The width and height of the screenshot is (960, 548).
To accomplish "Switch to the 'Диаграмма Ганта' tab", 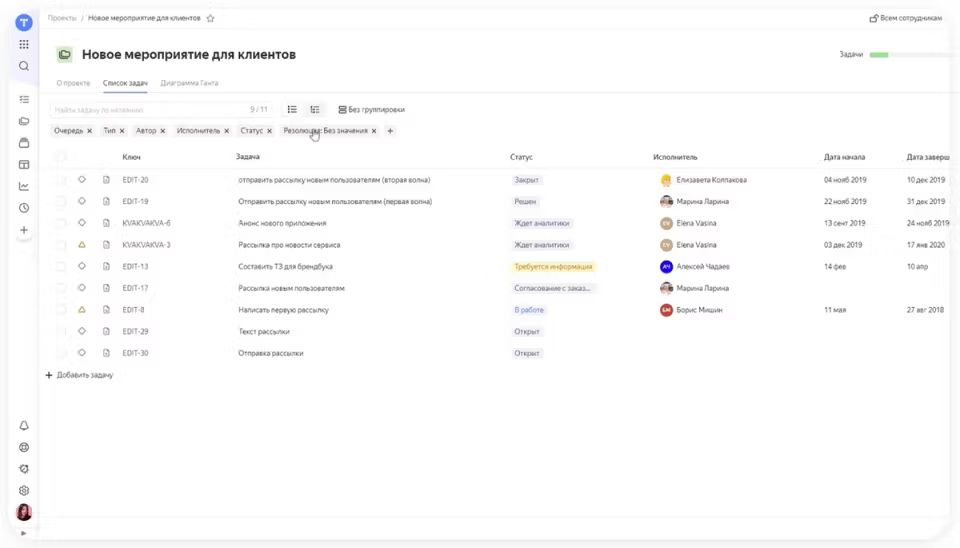I will coord(189,83).
